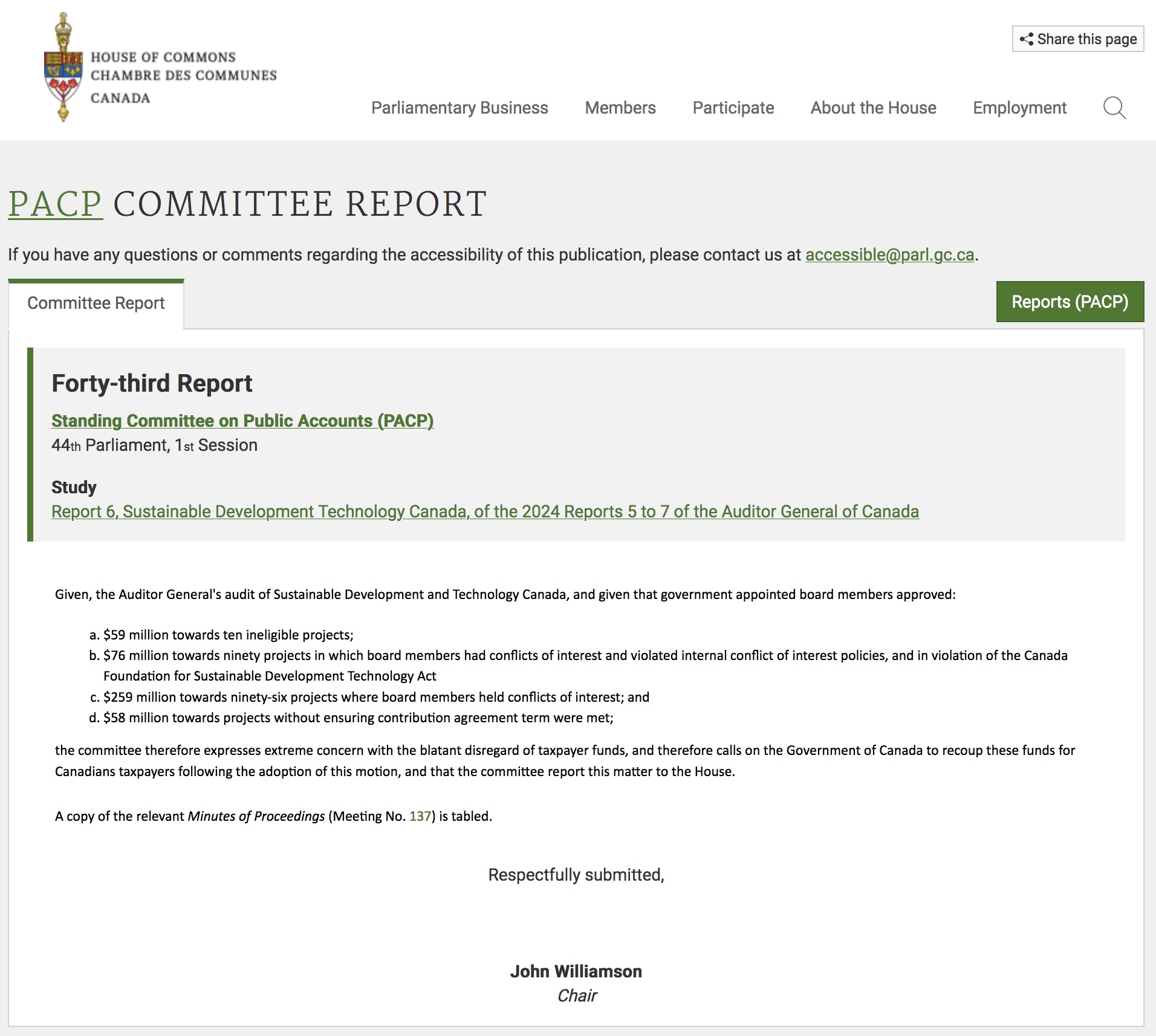This screenshot has width=1156, height=1036.
Task: Email accessible@parl.gc.ca link
Action: point(890,254)
